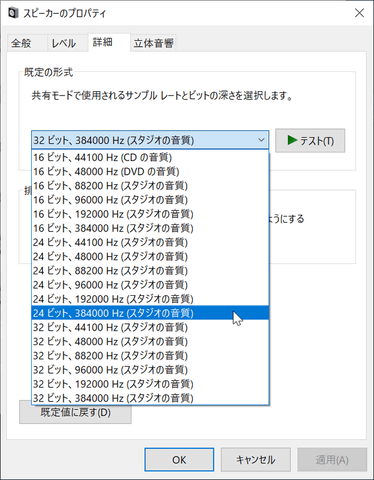Pick 32 ビット、192000 Hz entry

point(150,384)
